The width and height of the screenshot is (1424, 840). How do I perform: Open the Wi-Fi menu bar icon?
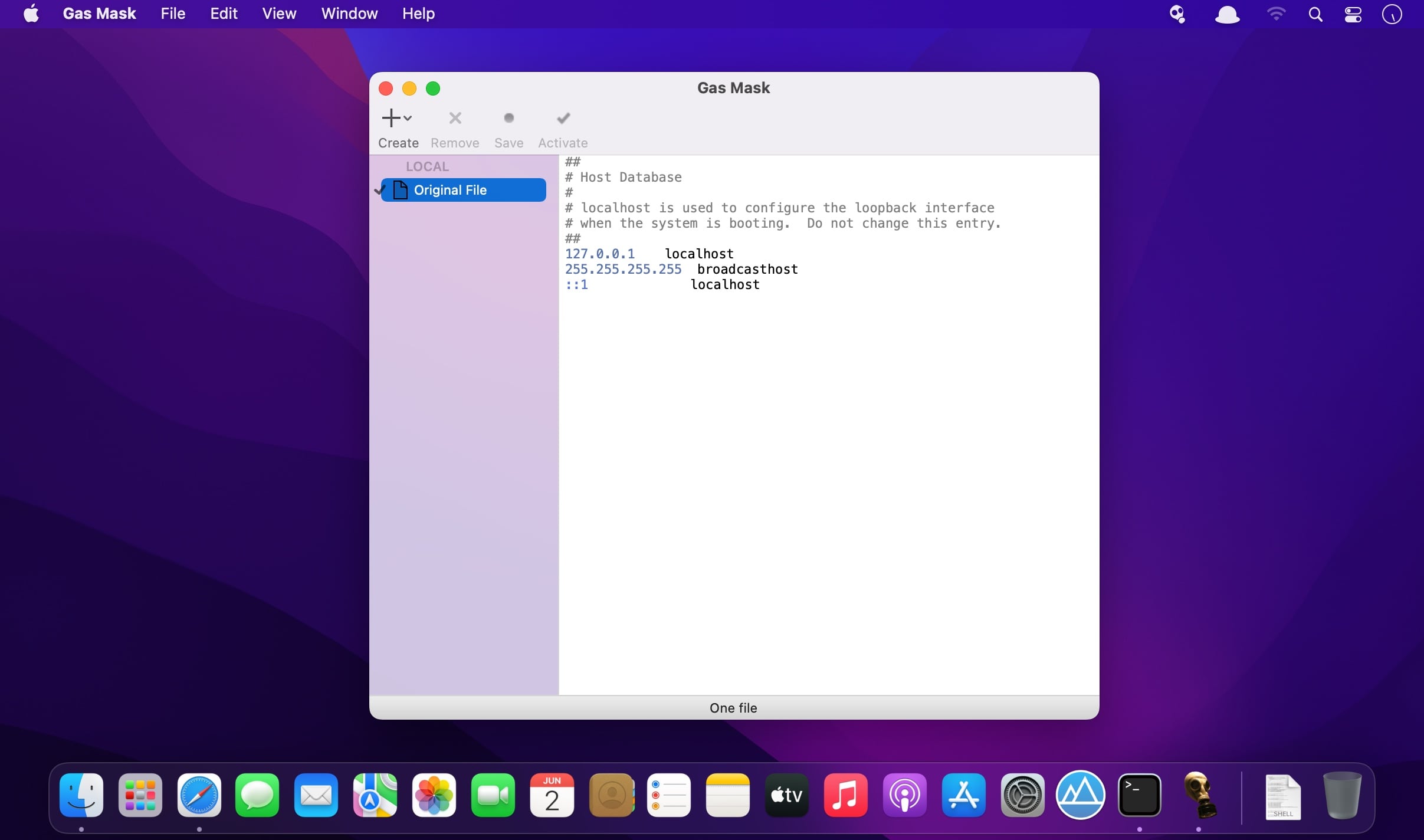pyautogui.click(x=1276, y=14)
